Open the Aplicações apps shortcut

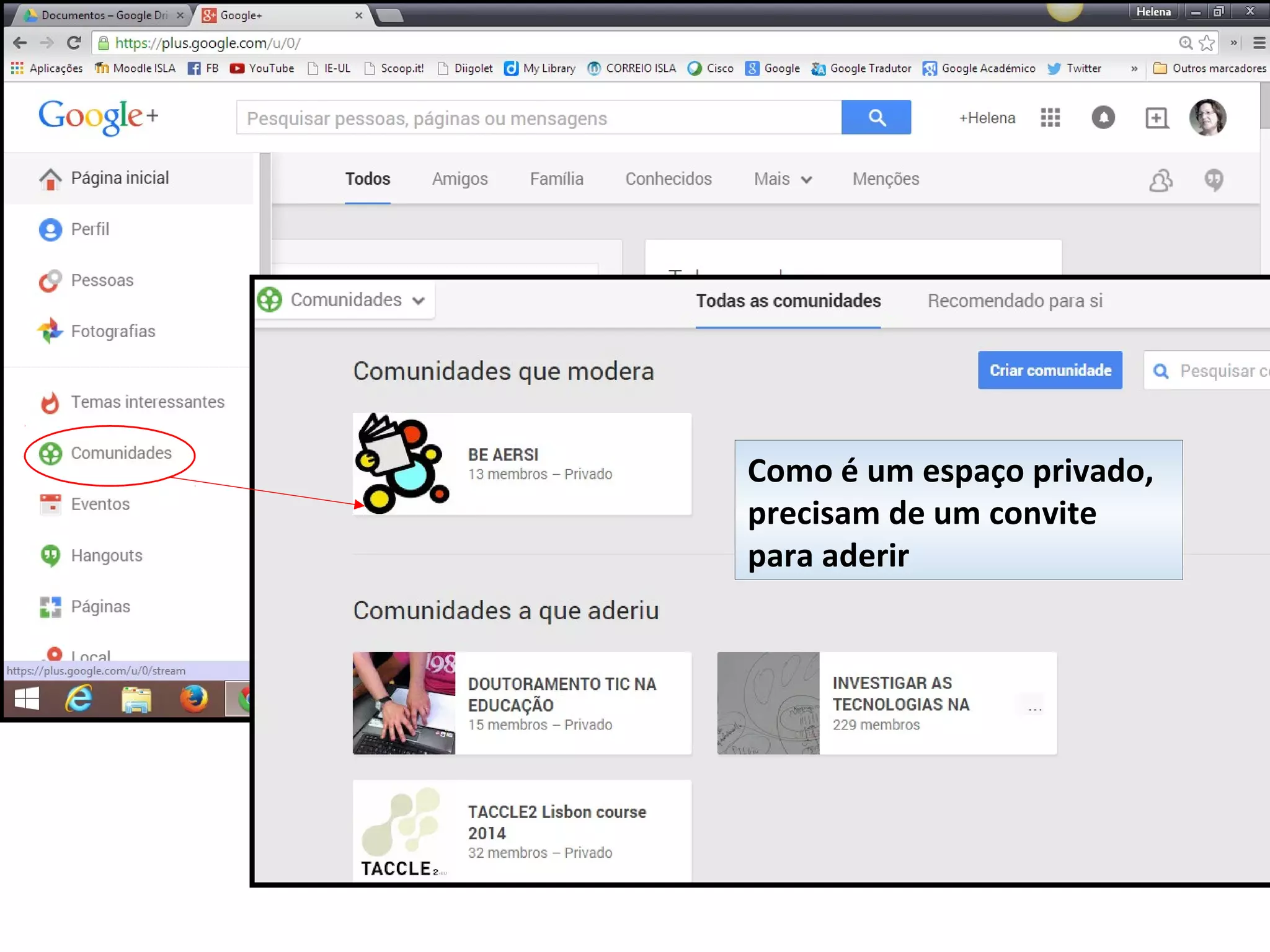point(47,68)
